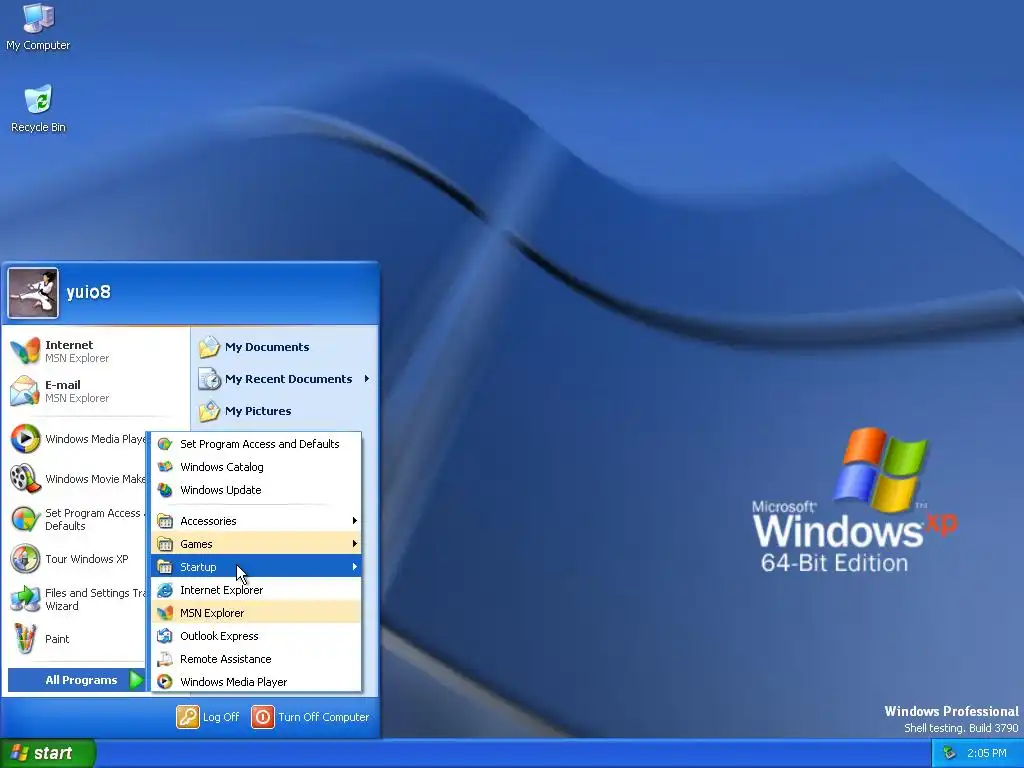The width and height of the screenshot is (1024, 768).
Task: Launch Windows Update
Action: tap(256, 490)
